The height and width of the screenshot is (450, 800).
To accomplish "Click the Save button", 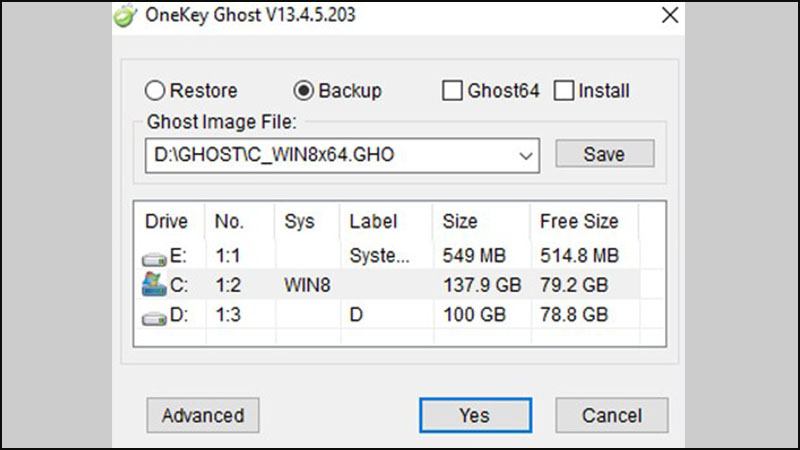I will pos(605,154).
